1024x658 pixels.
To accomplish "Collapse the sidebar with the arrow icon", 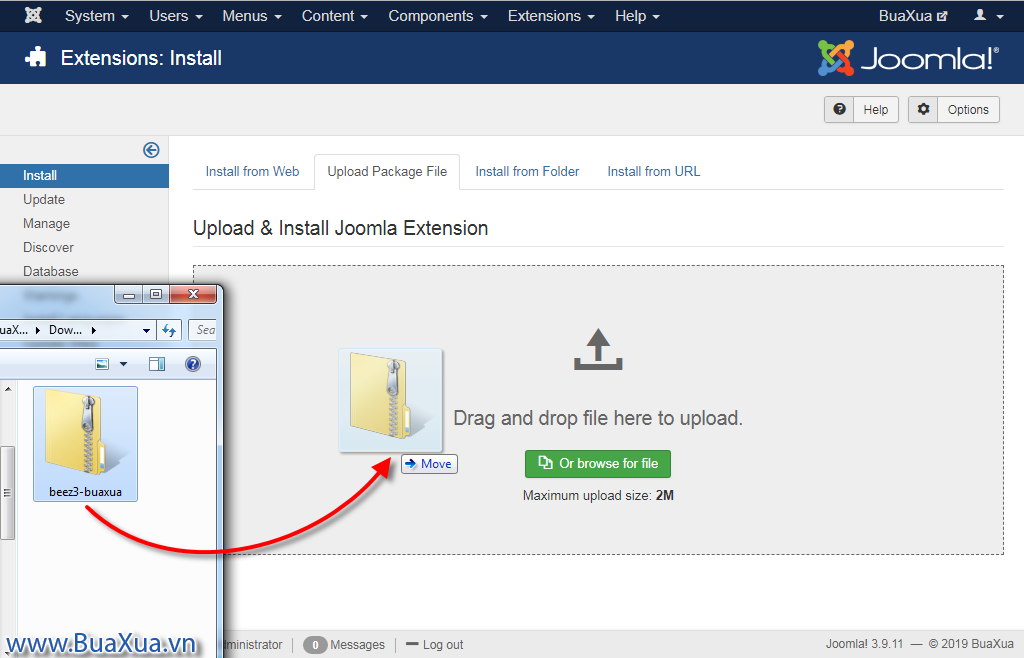I will coord(151,150).
